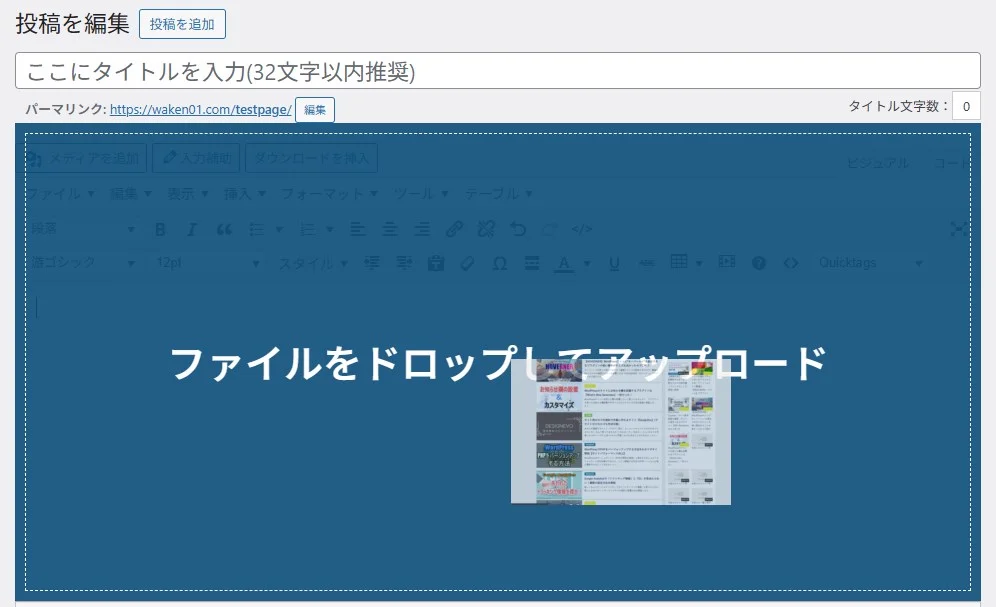Apply bulleted list formatting
Screen dimensions: 996x607
tap(257, 229)
